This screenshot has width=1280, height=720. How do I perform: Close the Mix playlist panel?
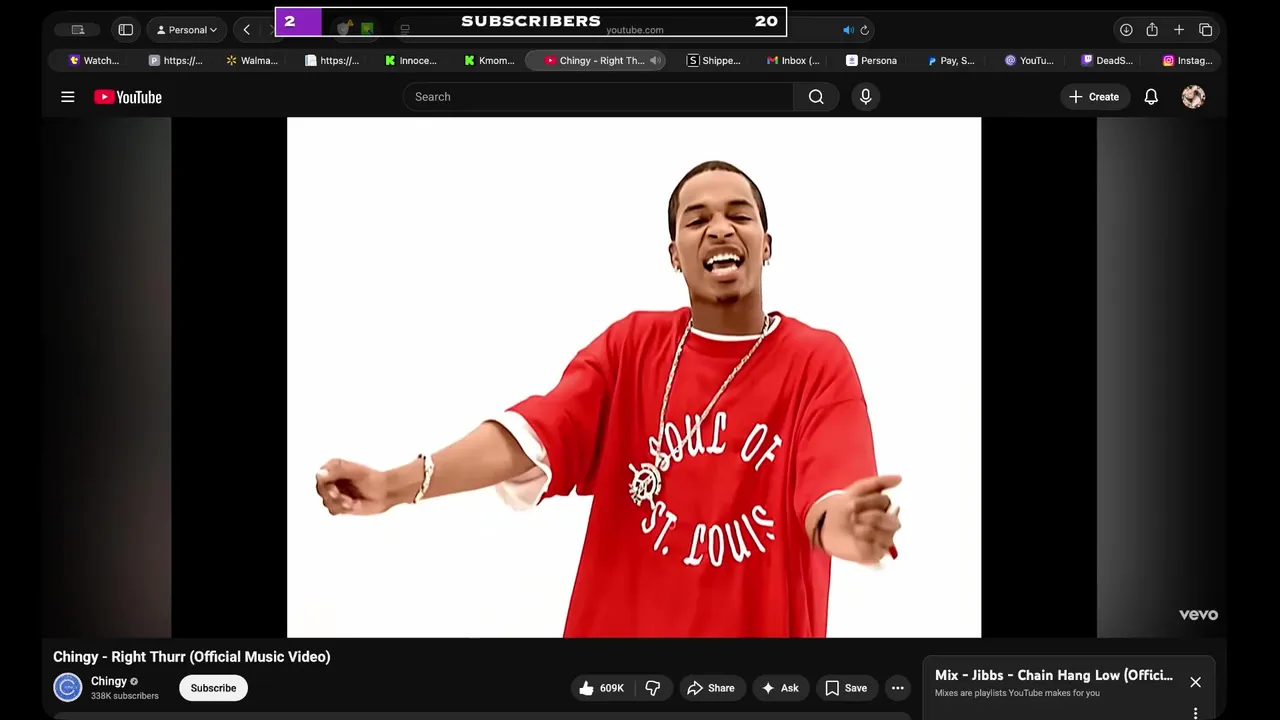[1195, 682]
